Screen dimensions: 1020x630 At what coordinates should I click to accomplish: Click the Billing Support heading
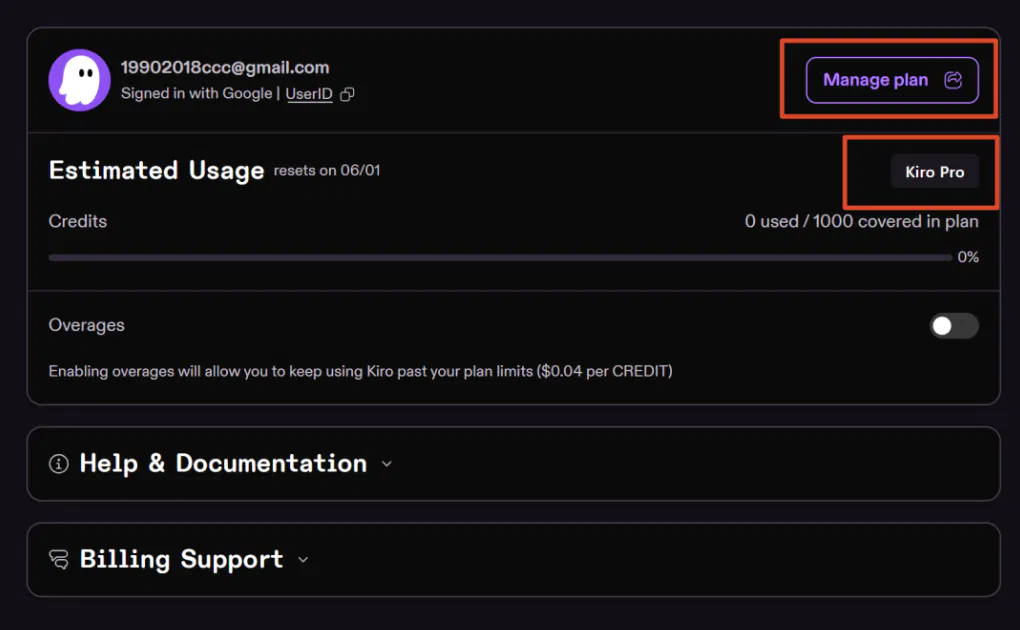(x=181, y=560)
